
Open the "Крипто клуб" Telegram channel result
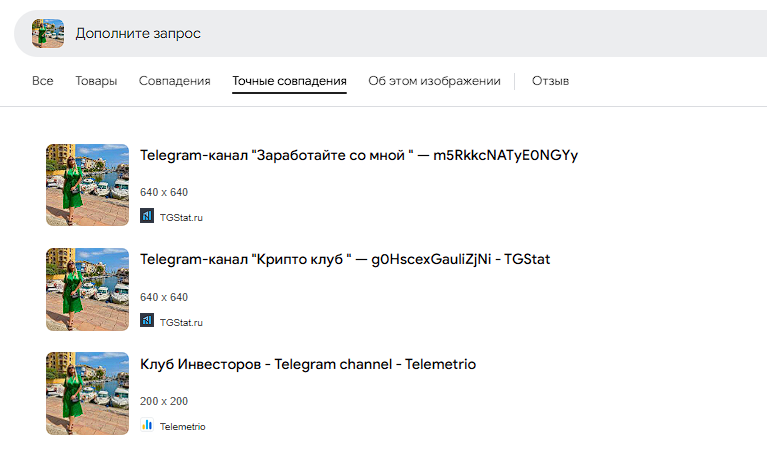coord(345,259)
